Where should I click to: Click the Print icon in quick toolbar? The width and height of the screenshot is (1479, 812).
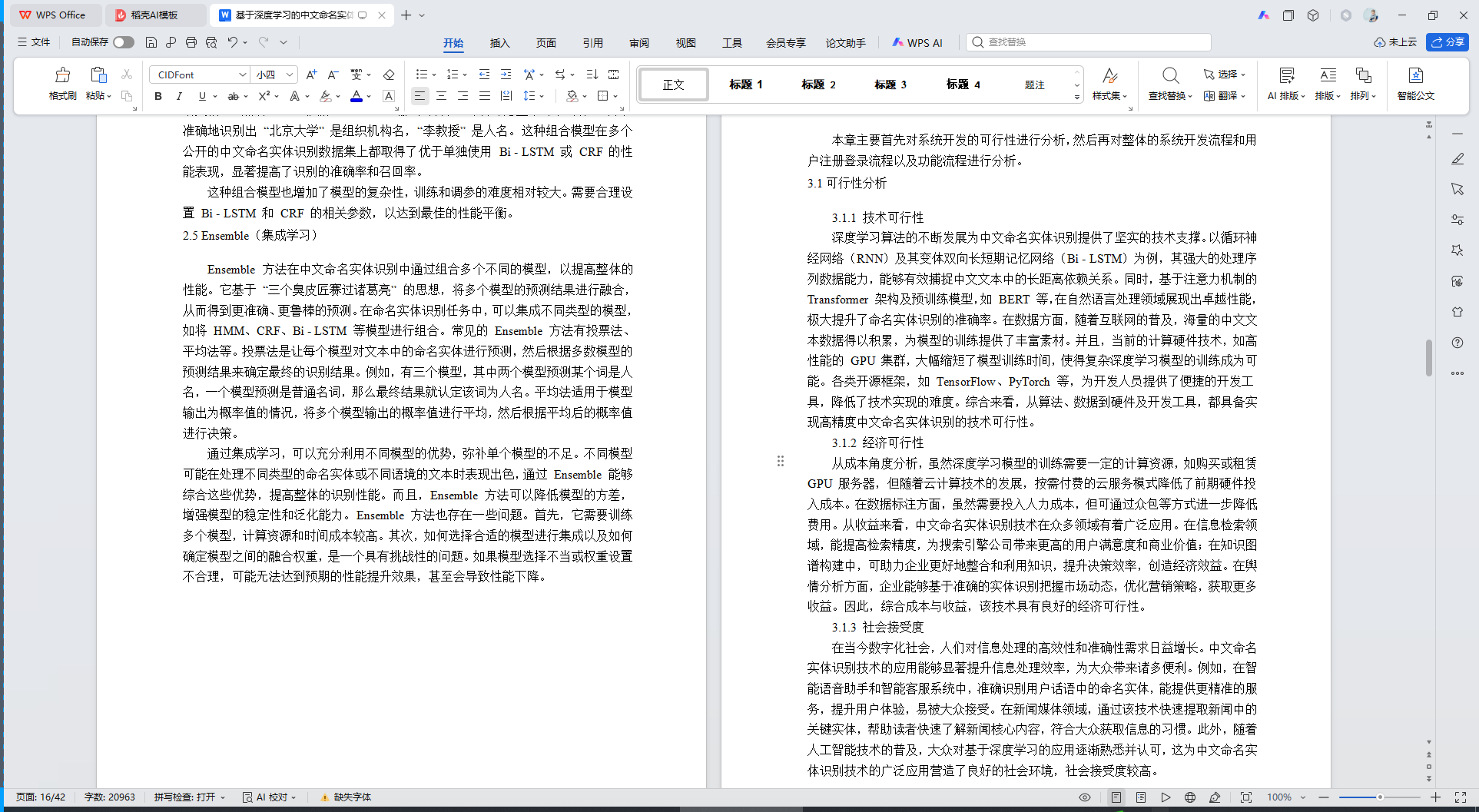[x=191, y=42]
